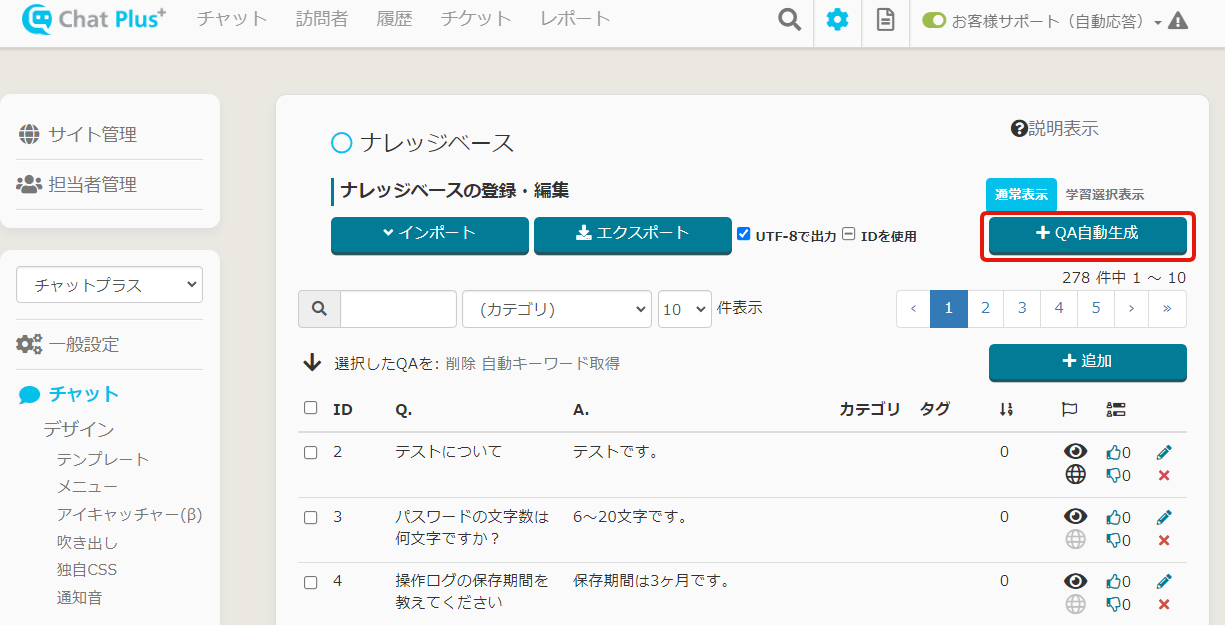
Task: Click the sort order column header icon
Action: tap(1006, 409)
